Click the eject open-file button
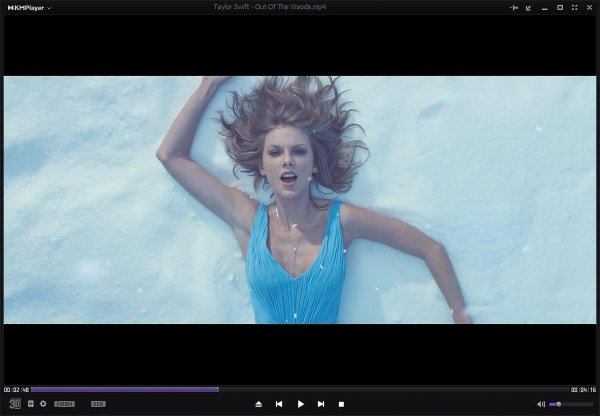This screenshot has height=416, width=600. (259, 404)
